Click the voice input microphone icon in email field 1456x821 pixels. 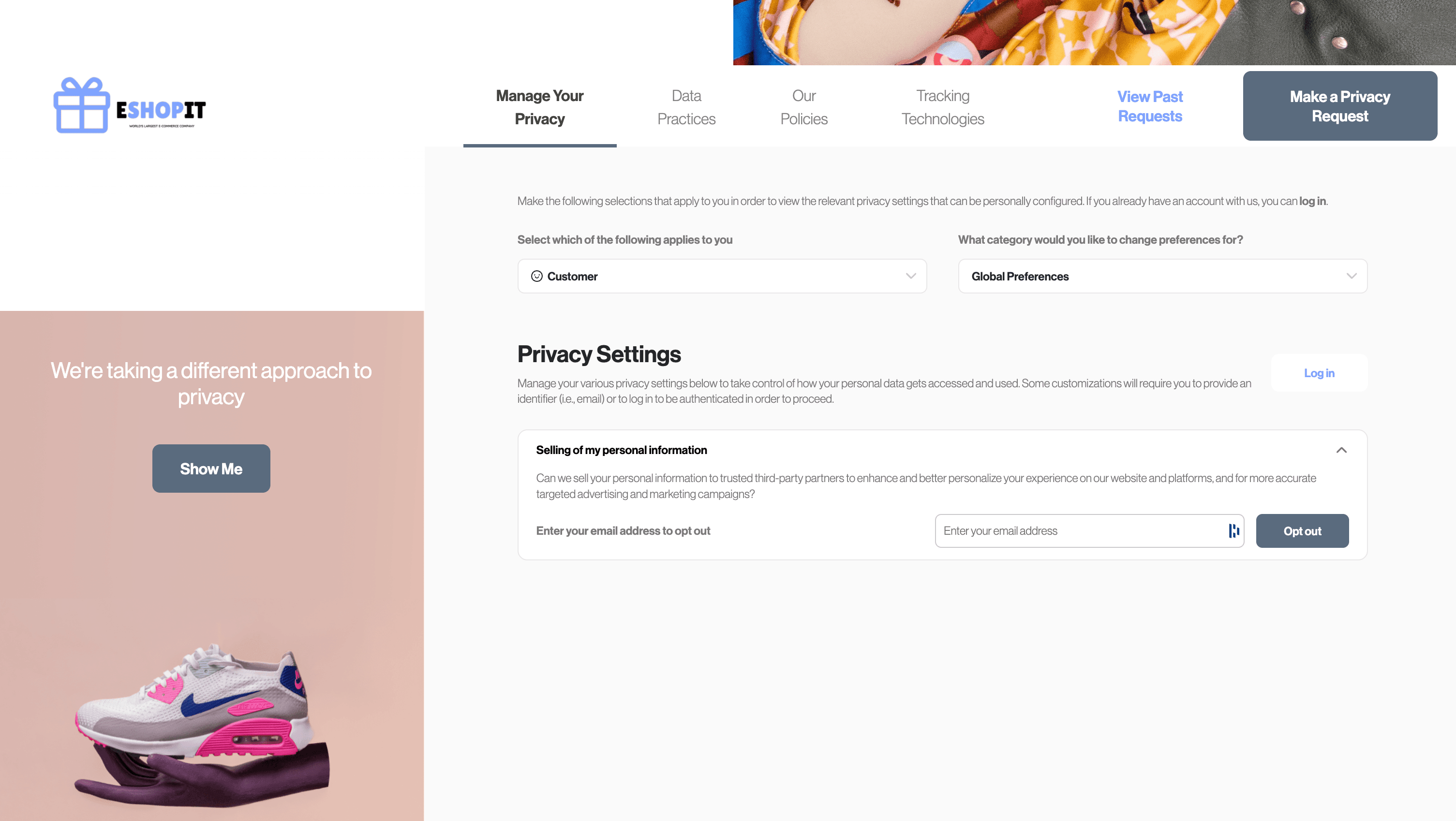1234,530
